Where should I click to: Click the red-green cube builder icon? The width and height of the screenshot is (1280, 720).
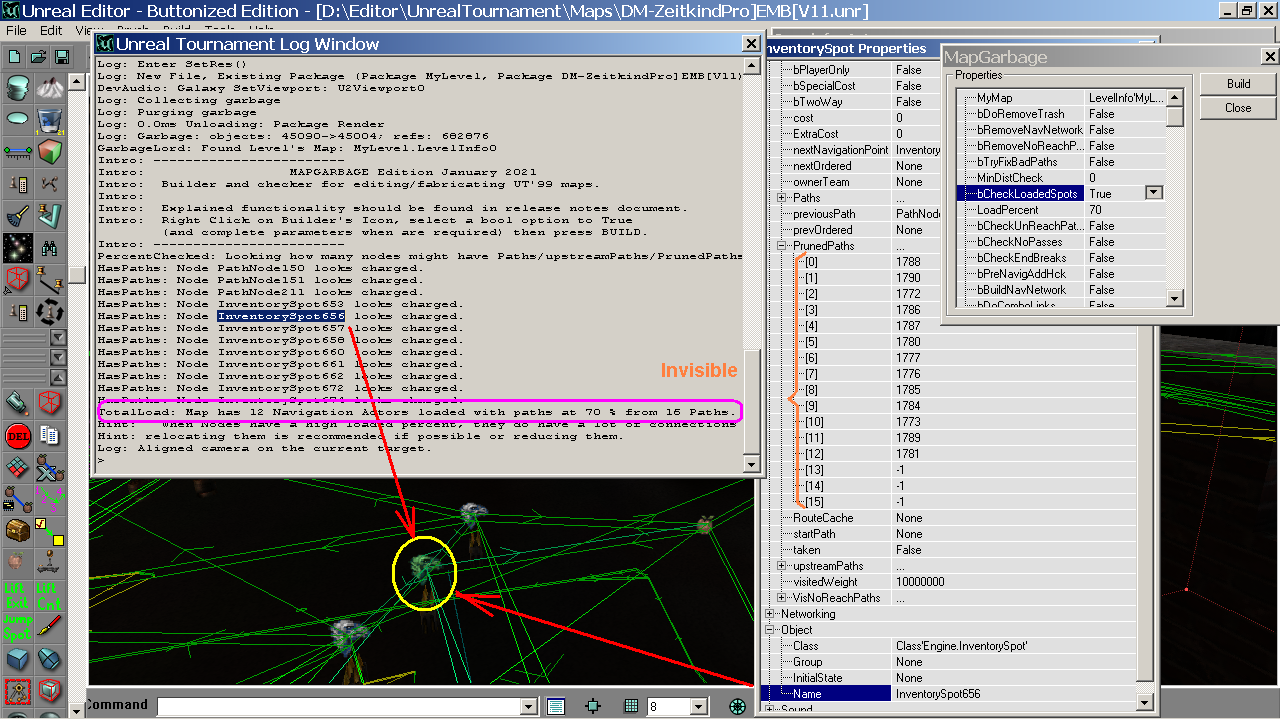coord(49,151)
